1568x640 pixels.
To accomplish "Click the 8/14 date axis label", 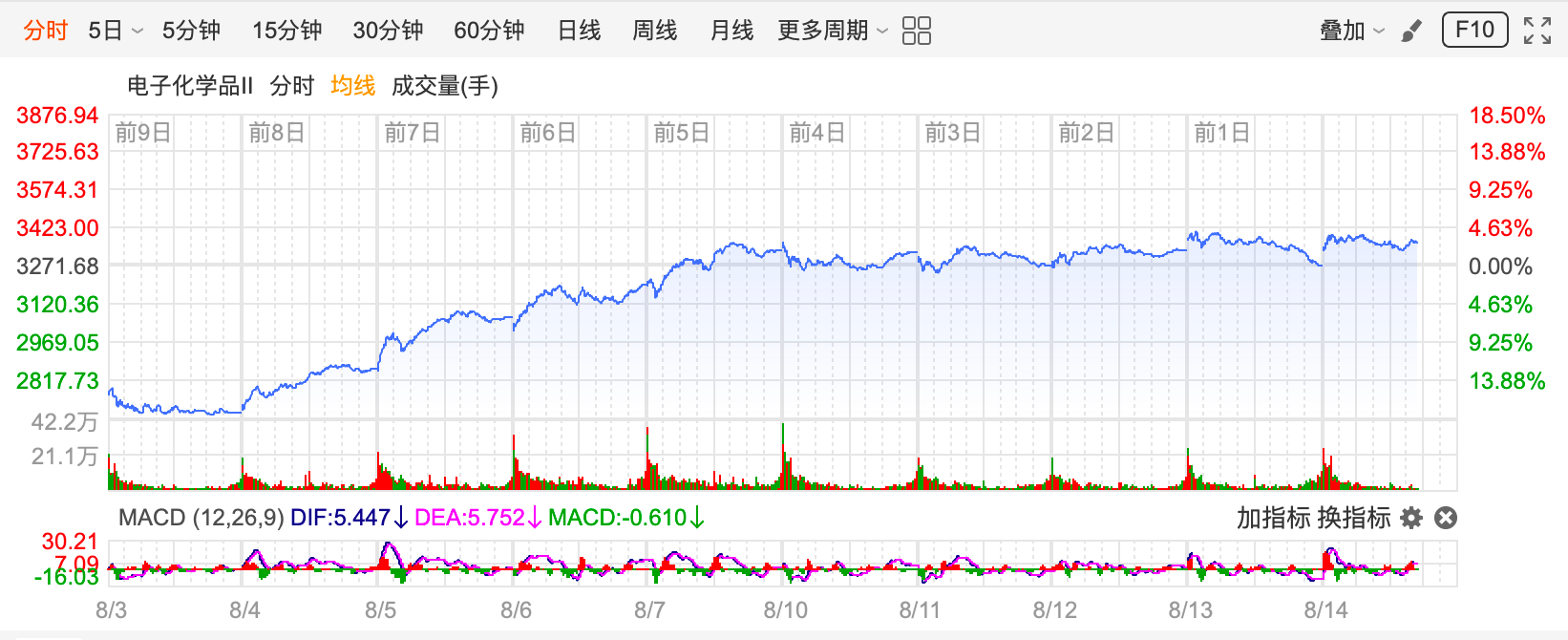I will [x=1326, y=610].
